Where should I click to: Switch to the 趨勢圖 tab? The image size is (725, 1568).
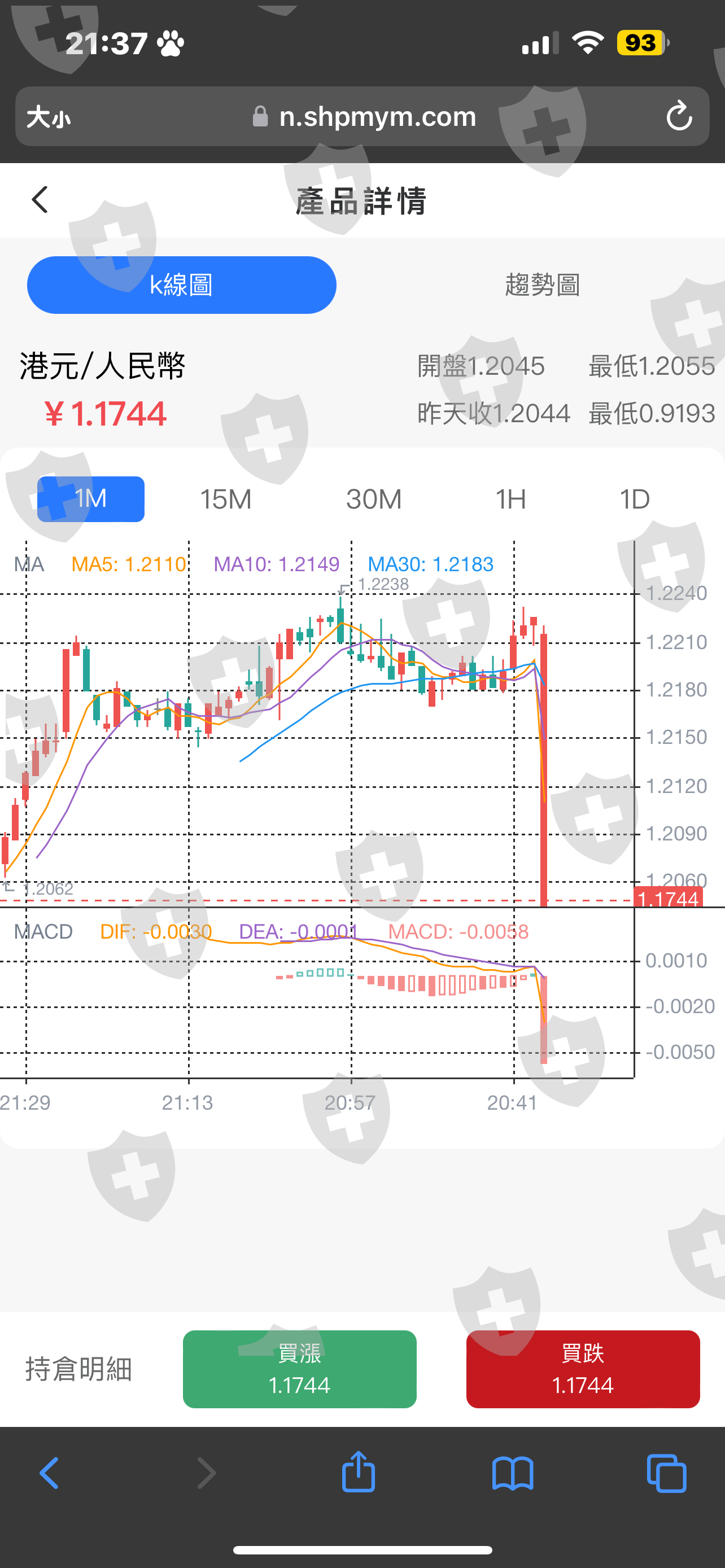click(x=543, y=285)
